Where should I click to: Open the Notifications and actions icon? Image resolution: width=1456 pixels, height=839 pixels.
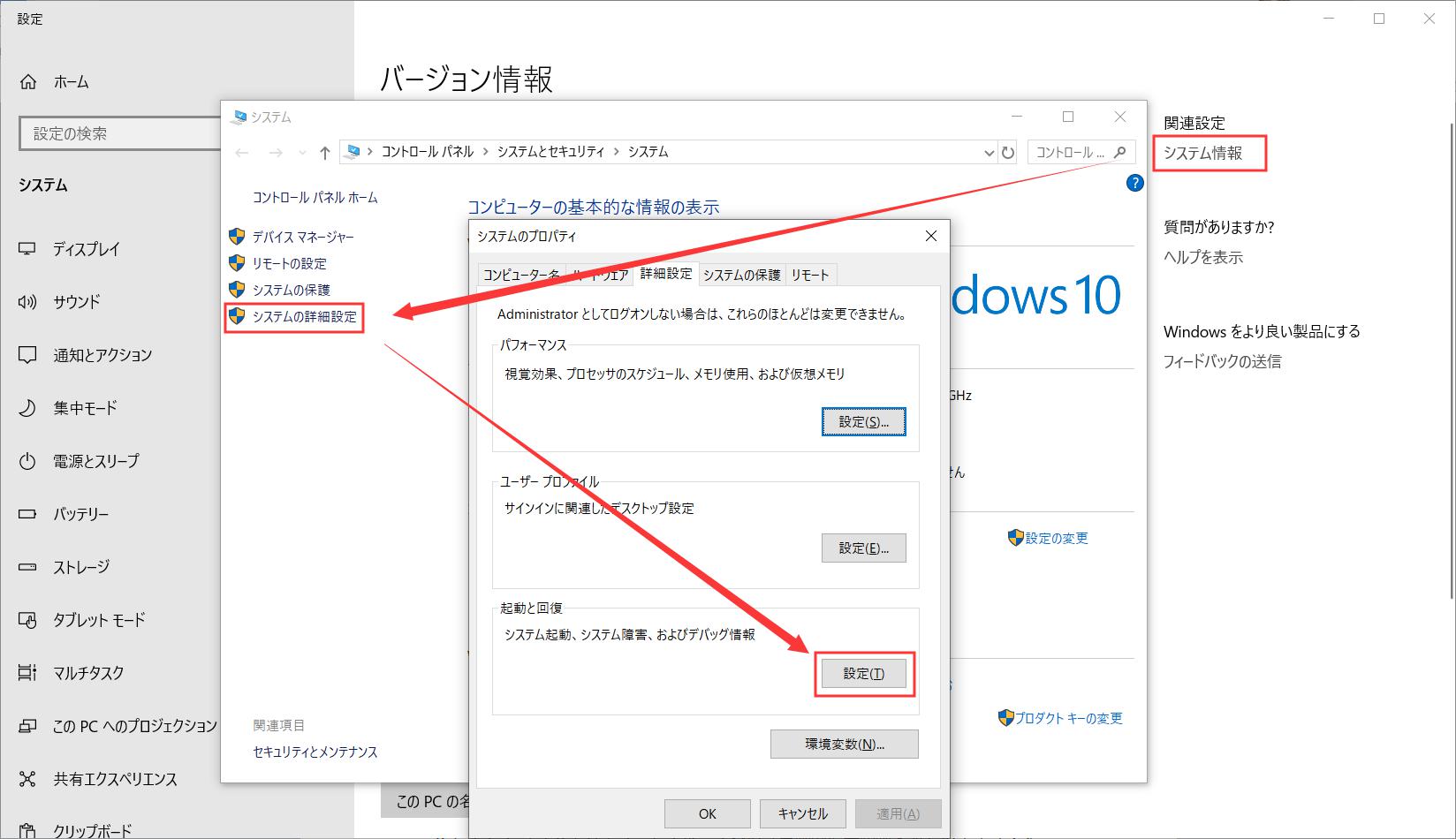27,355
